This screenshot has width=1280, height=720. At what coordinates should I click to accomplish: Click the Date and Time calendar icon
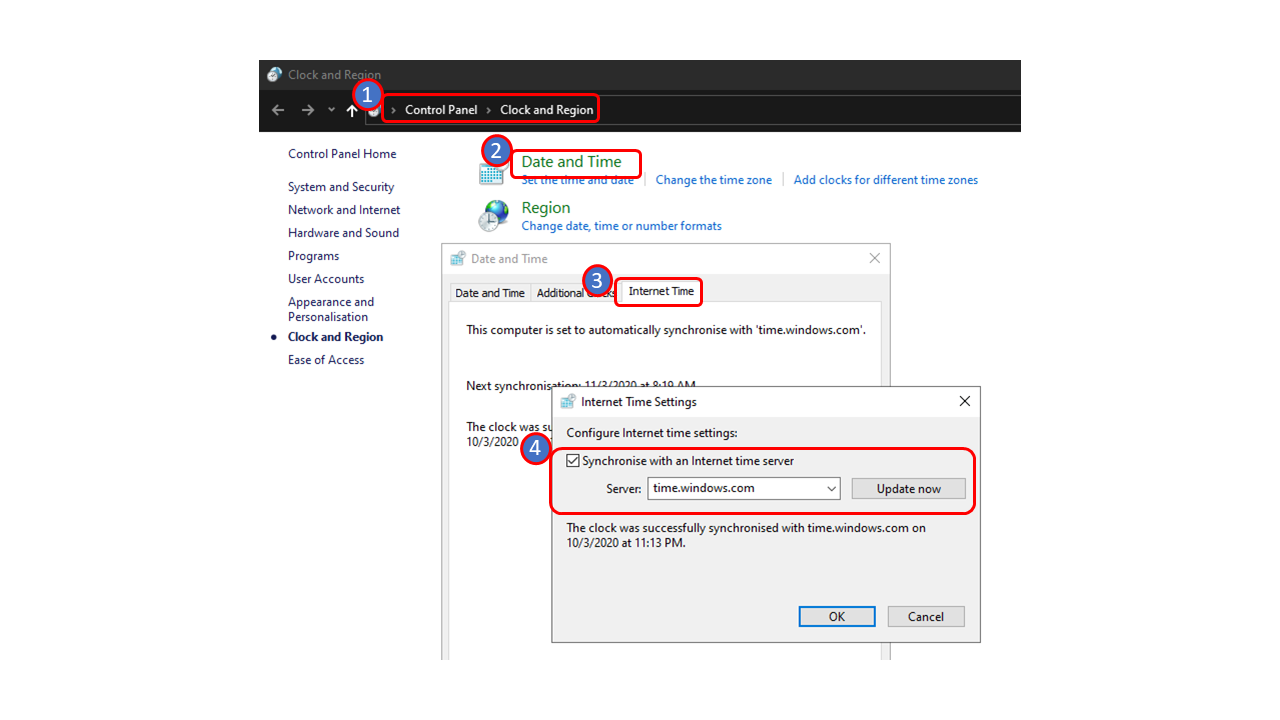[x=491, y=173]
